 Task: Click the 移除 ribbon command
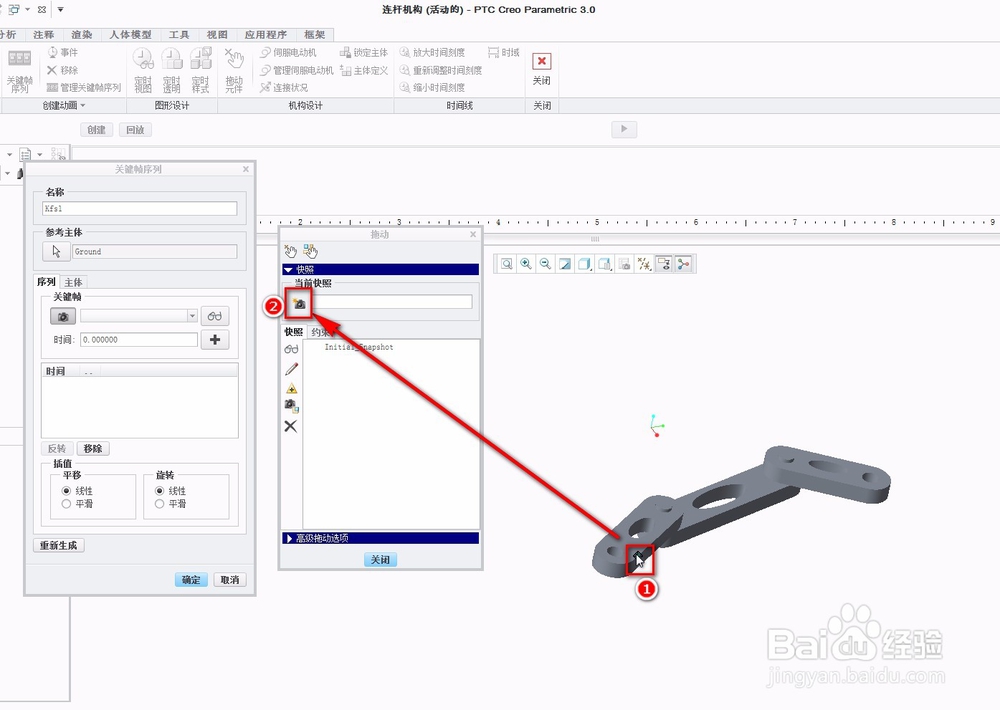[62, 70]
